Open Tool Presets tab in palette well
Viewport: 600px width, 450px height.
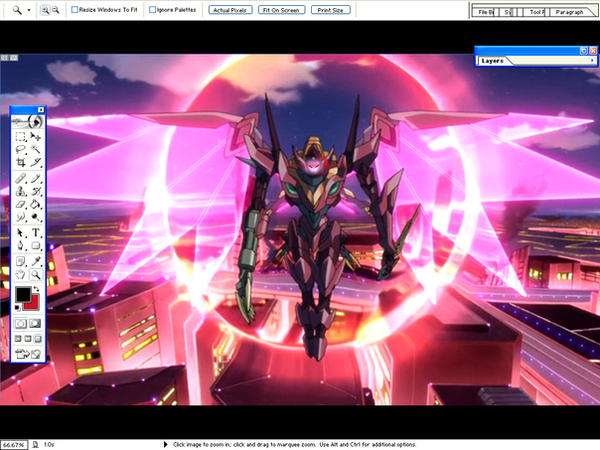536,12
